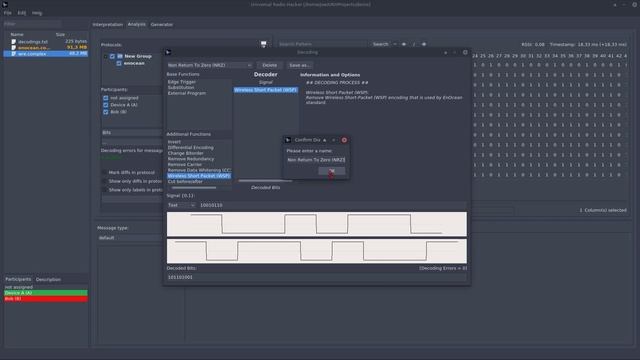Select Remove Data Whitening in Additional Functions
Image resolution: width=640 pixels, height=360 pixels.
tap(199, 170)
